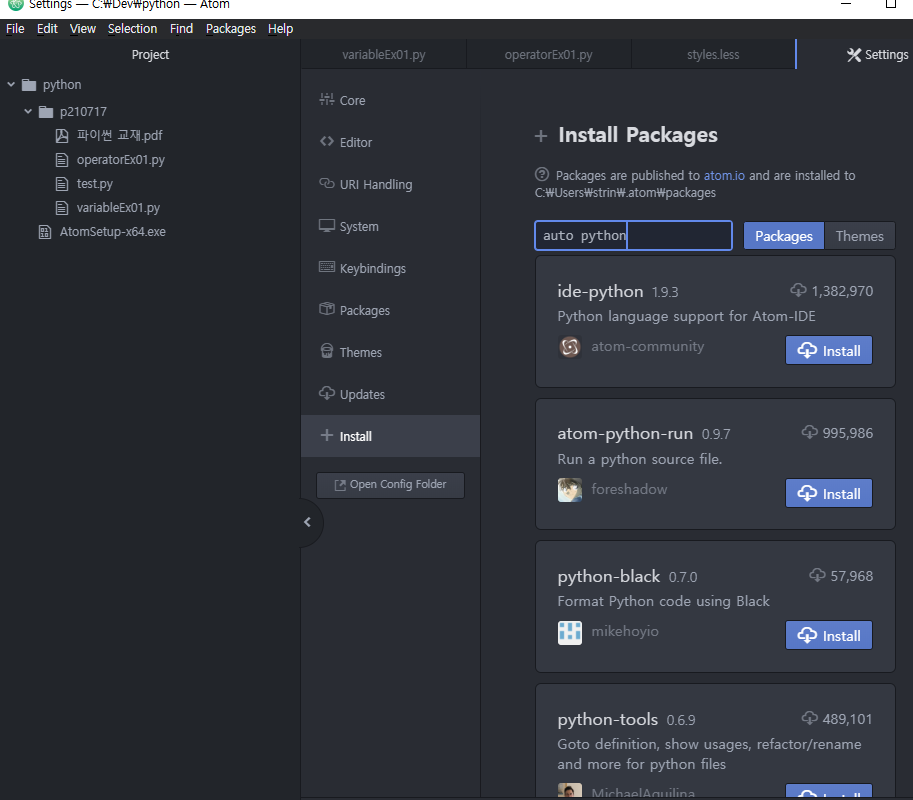Open the python-black package title
913x800 pixels.
coord(608,576)
